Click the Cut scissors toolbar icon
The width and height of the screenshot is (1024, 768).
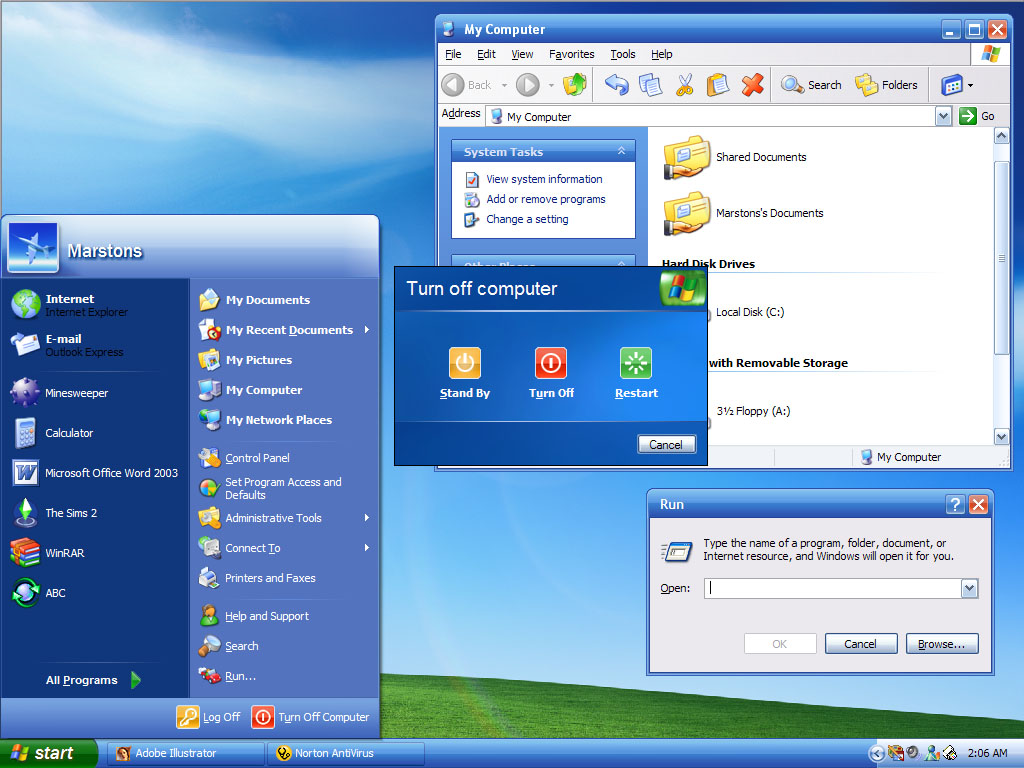(x=684, y=85)
